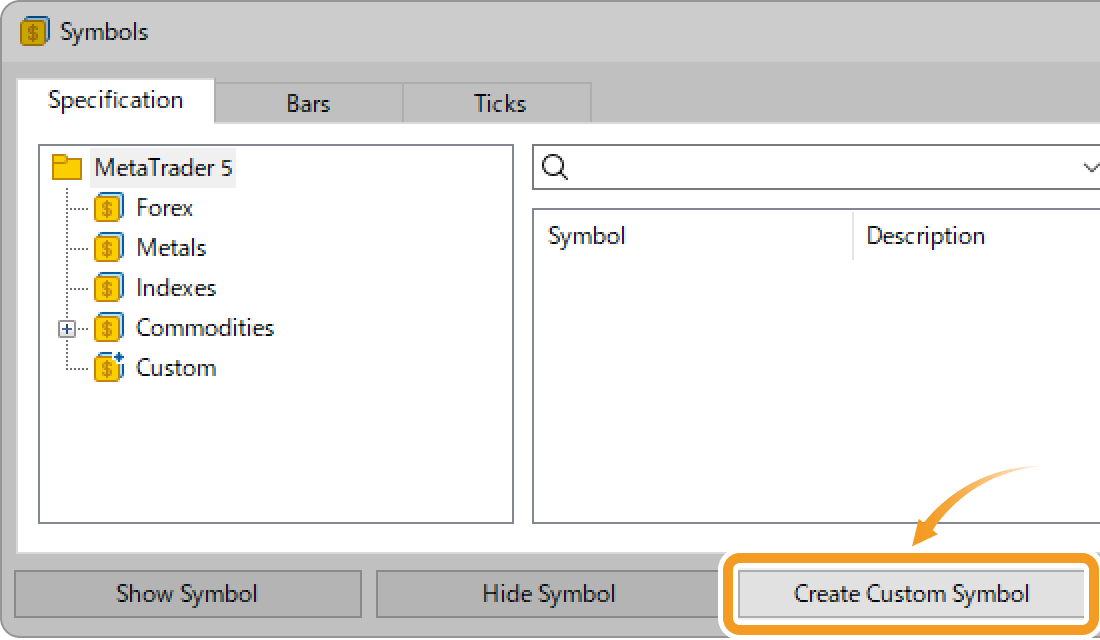1100x640 pixels.
Task: Select the Forex label in tree
Action: (x=164, y=208)
